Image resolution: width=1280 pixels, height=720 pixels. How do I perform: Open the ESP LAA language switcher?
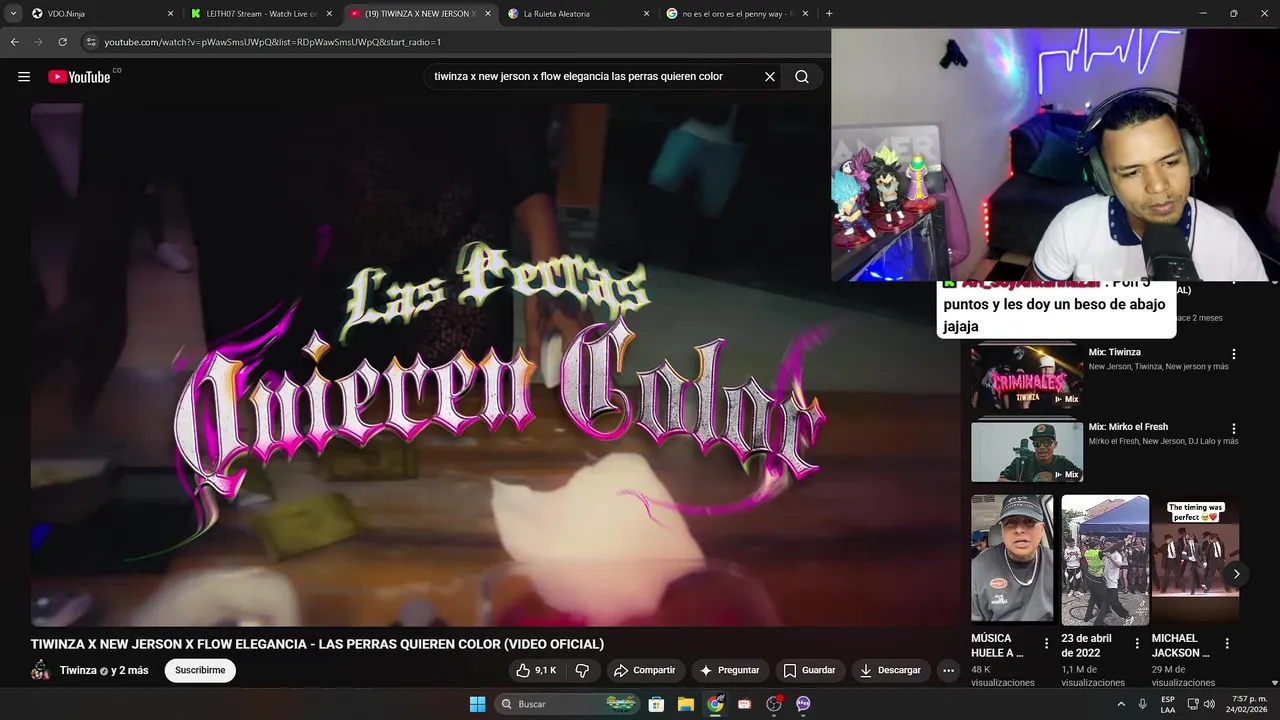tap(1168, 704)
